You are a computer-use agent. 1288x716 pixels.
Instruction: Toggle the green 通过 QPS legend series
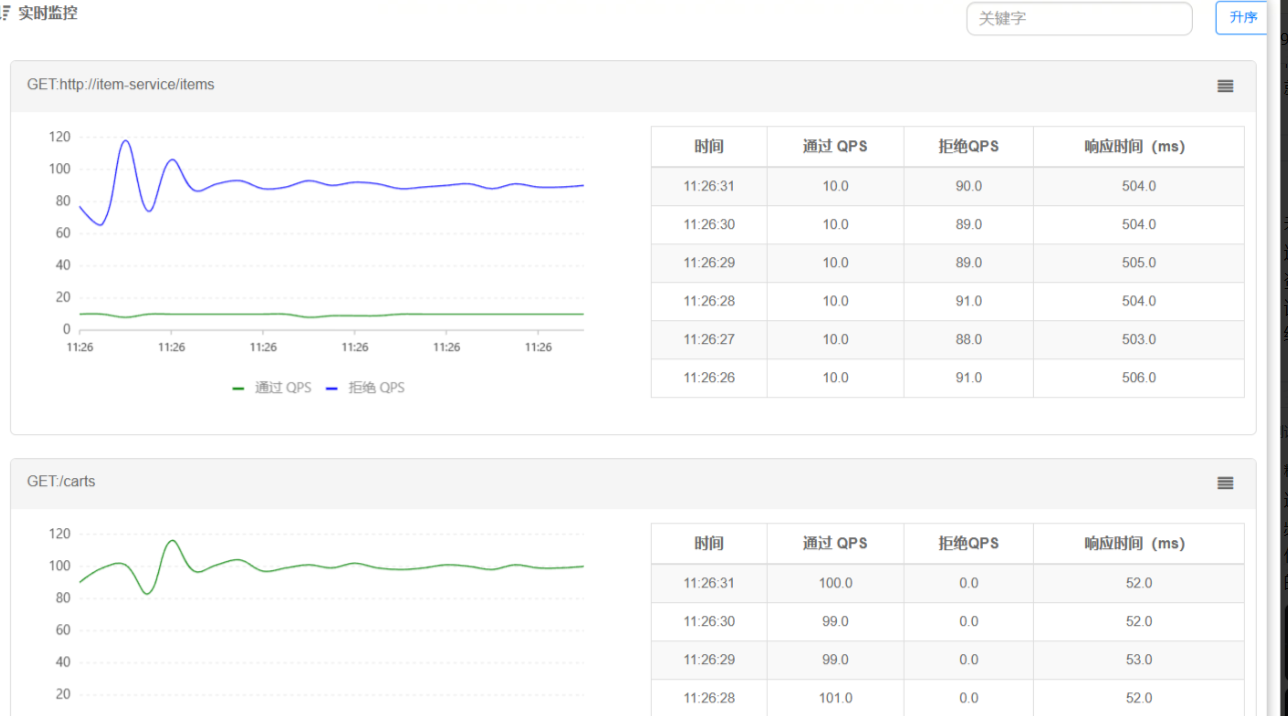pyautogui.click(x=272, y=388)
